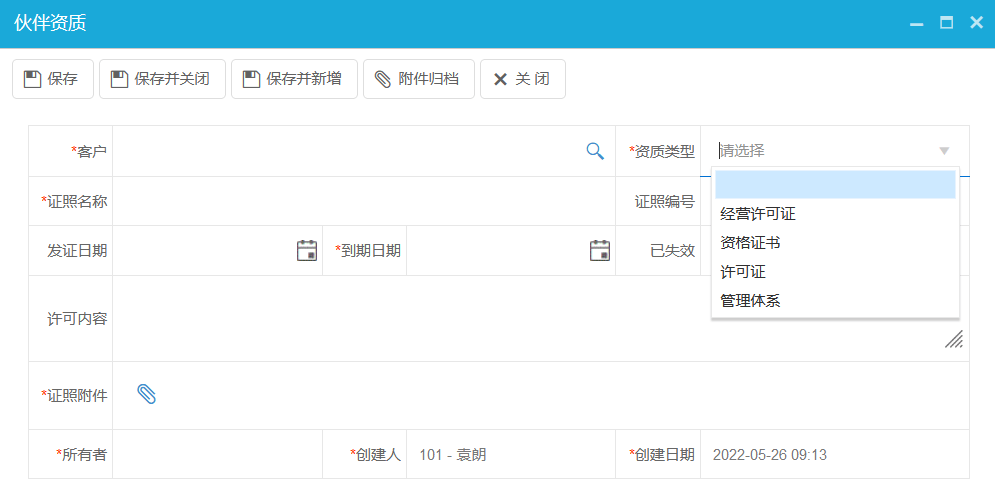
Task: Click Save and Close (保存并关闭)
Action: point(161,79)
